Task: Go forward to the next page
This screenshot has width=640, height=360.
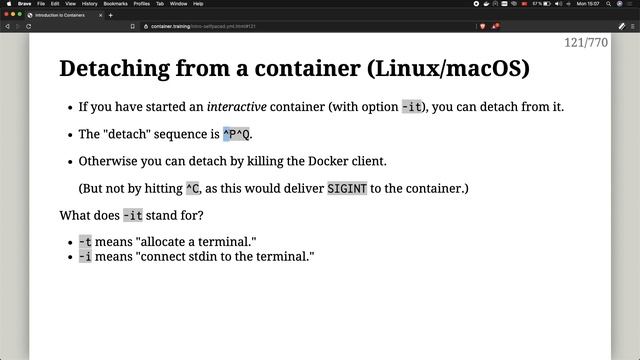Action: coord(18,26)
